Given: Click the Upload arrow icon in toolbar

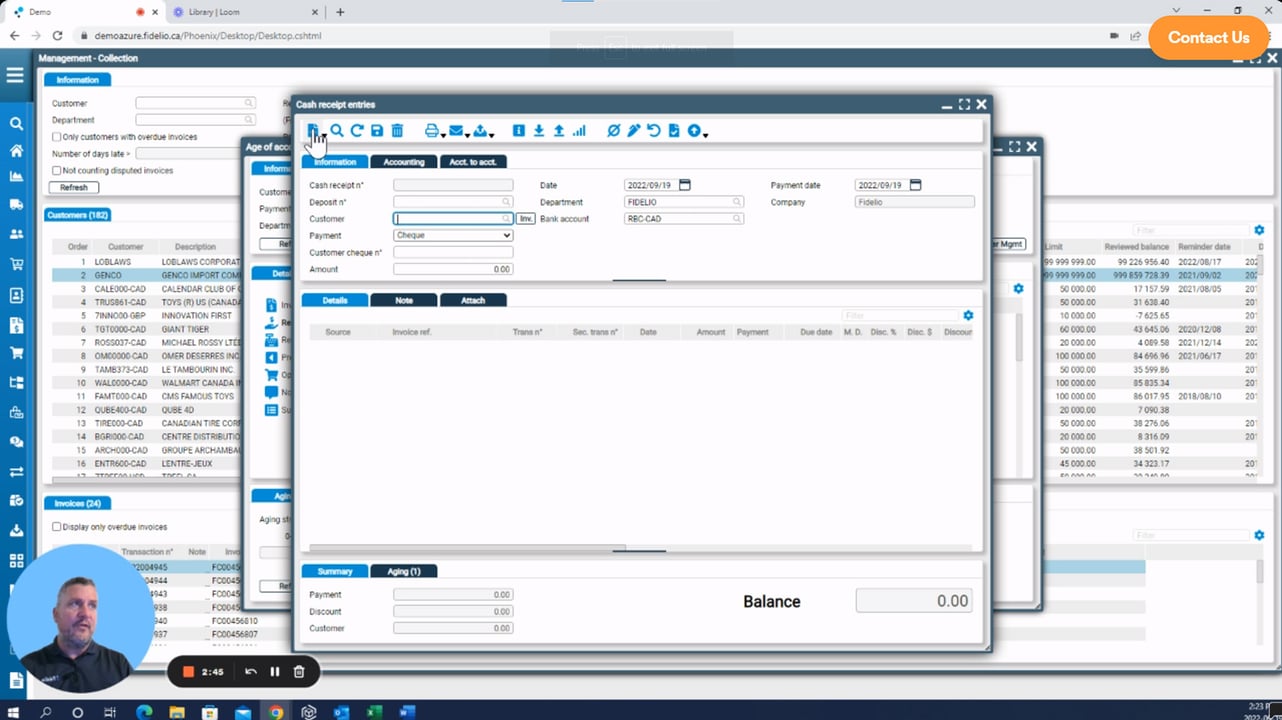Looking at the screenshot, I should pyautogui.click(x=559, y=131).
